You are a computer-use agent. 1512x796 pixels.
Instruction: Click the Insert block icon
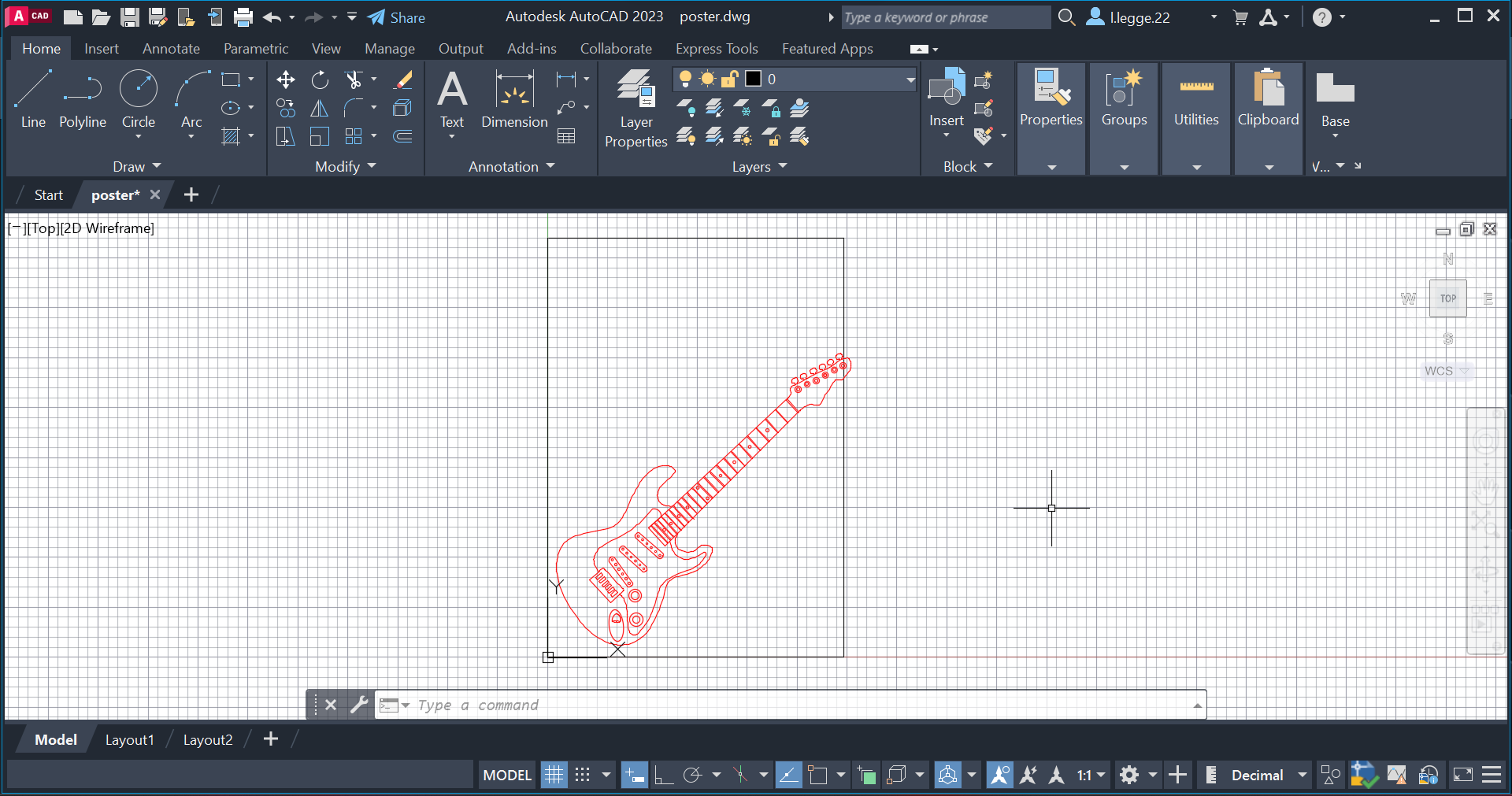tap(947, 98)
